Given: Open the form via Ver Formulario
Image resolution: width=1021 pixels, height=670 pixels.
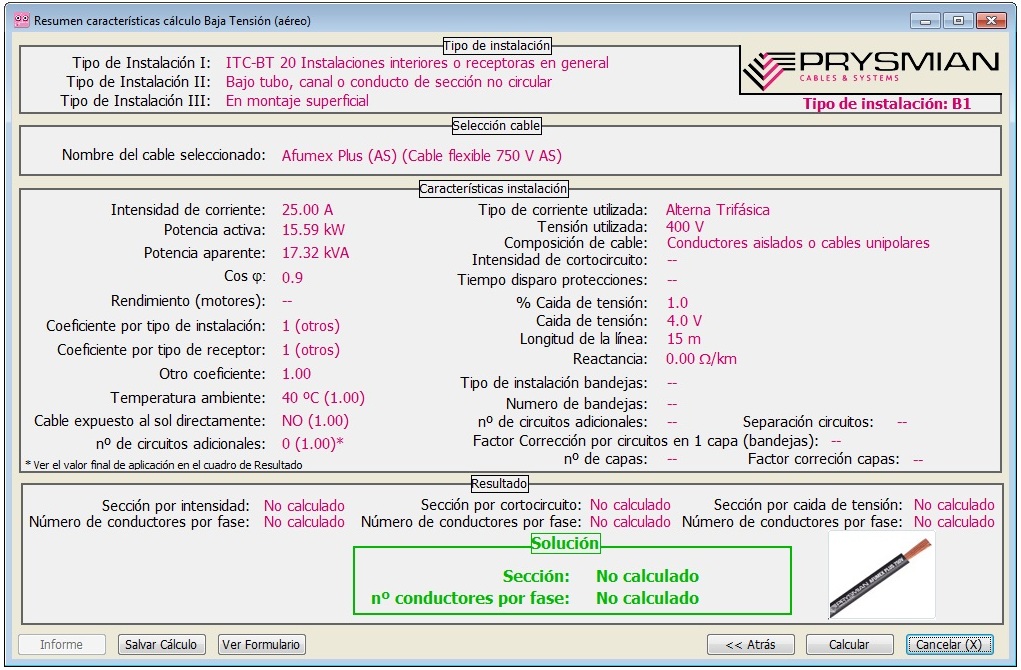Looking at the screenshot, I should (261, 645).
